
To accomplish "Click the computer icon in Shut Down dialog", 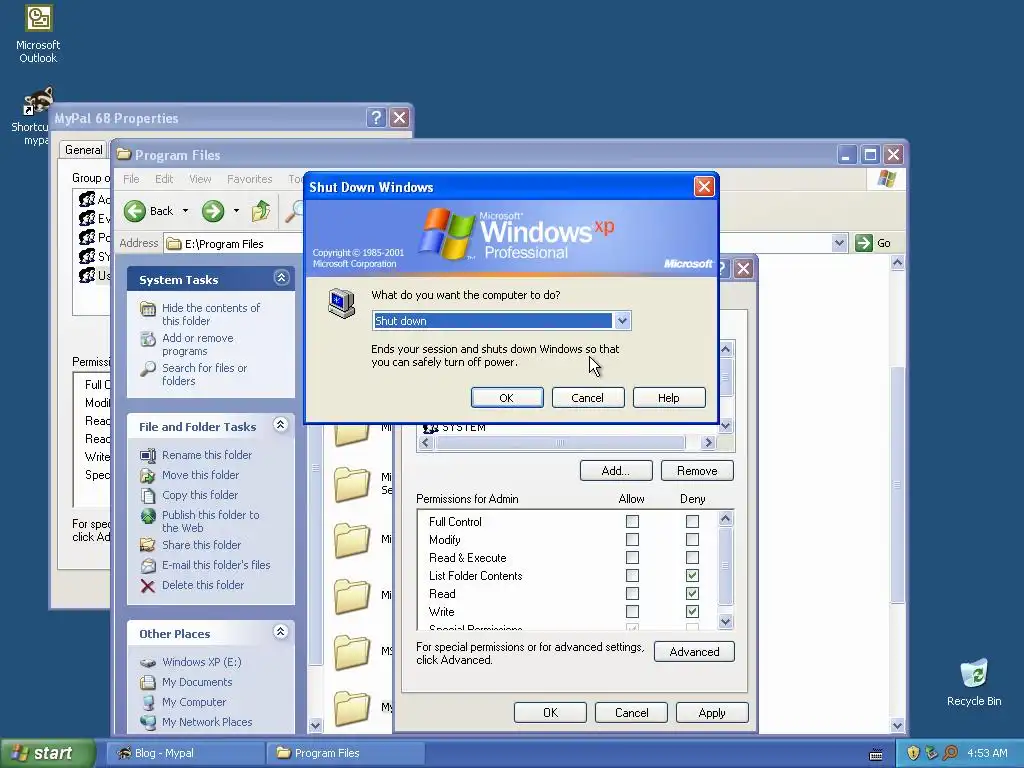I will pos(341,302).
